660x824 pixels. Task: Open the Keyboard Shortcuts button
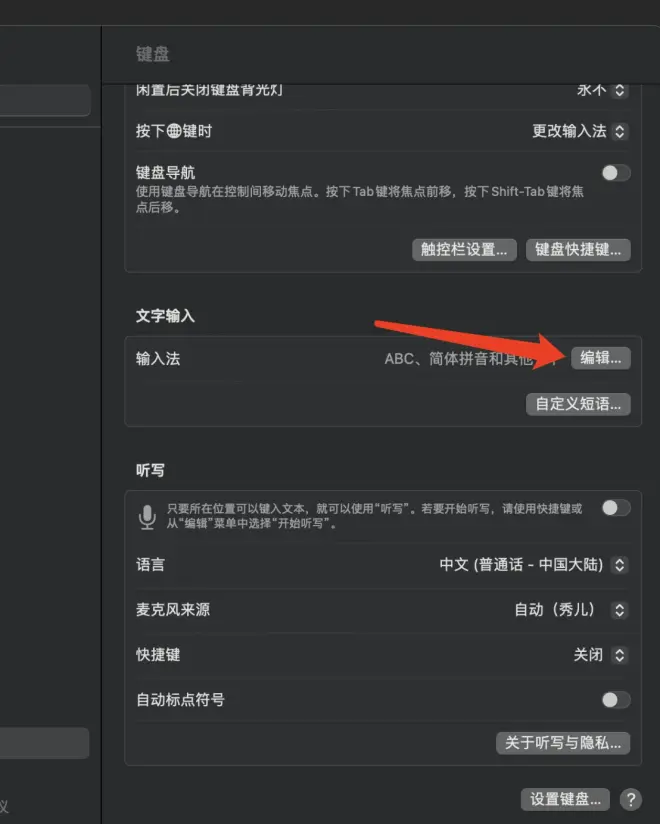[578, 250]
